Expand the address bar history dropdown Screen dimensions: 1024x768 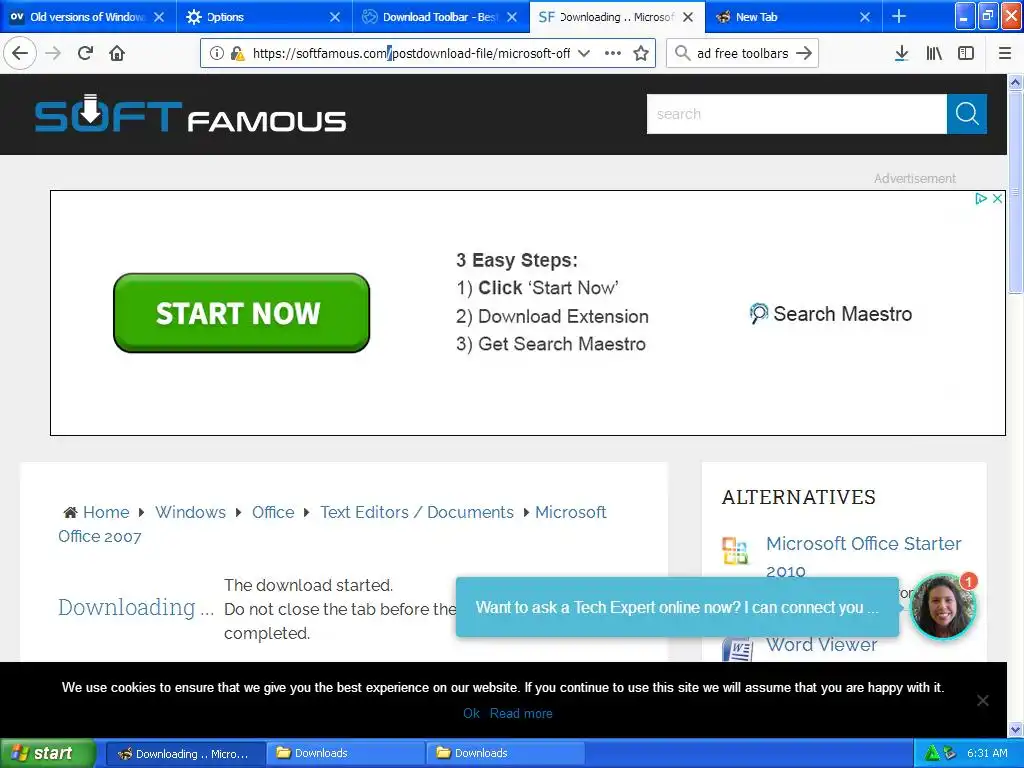point(584,53)
